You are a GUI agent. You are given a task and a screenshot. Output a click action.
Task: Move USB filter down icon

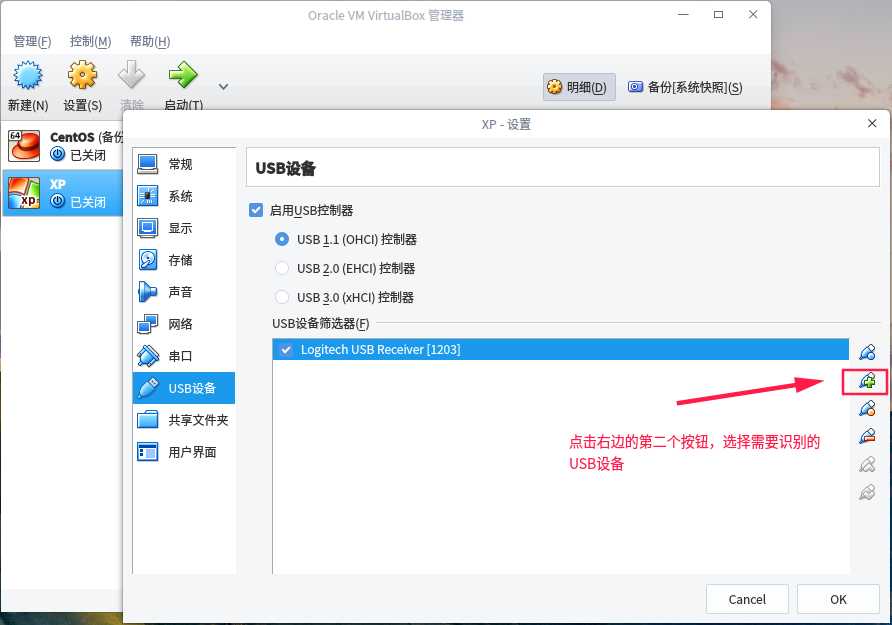coord(867,492)
